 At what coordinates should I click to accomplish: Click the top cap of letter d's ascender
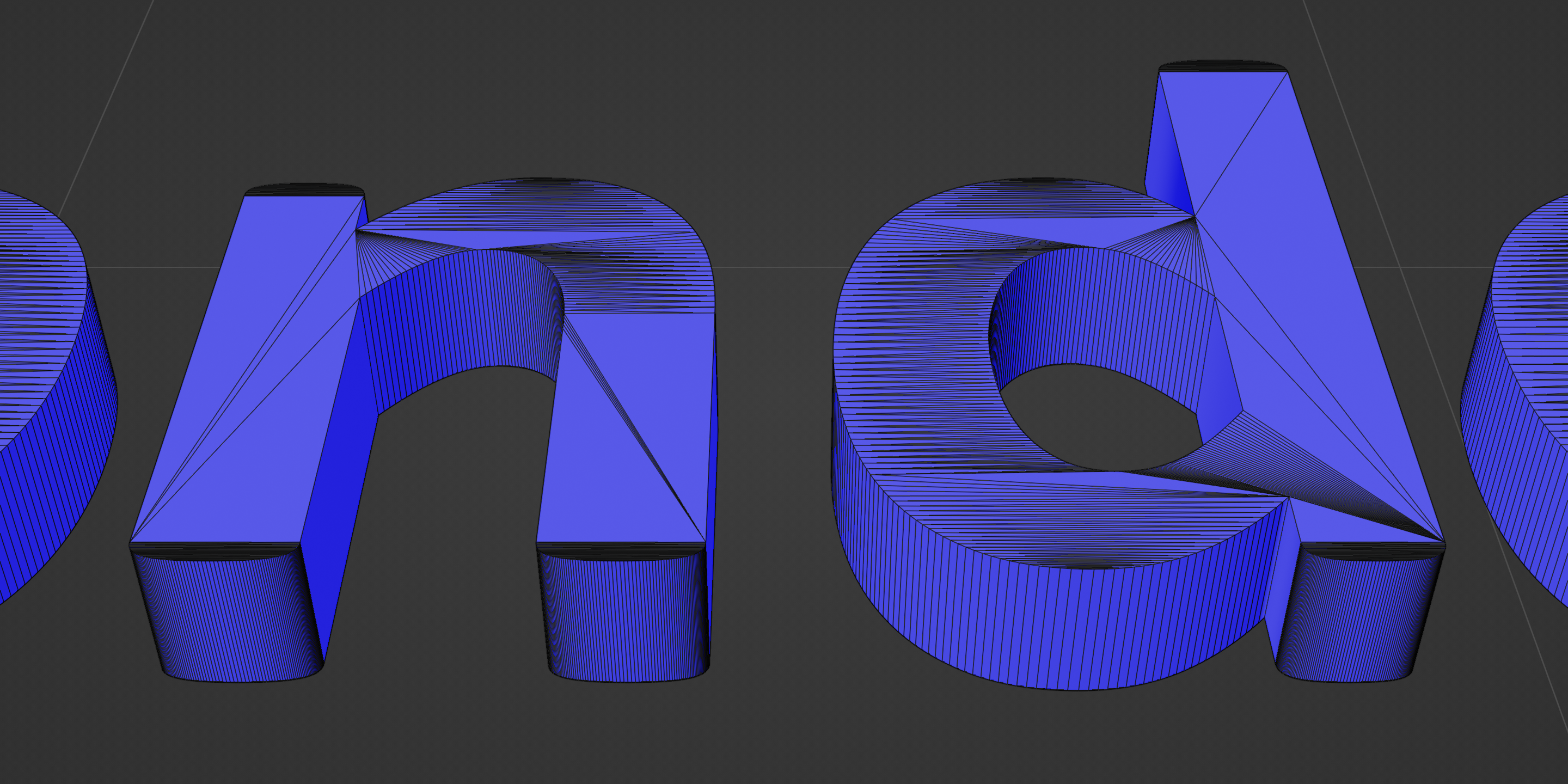click(1222, 66)
